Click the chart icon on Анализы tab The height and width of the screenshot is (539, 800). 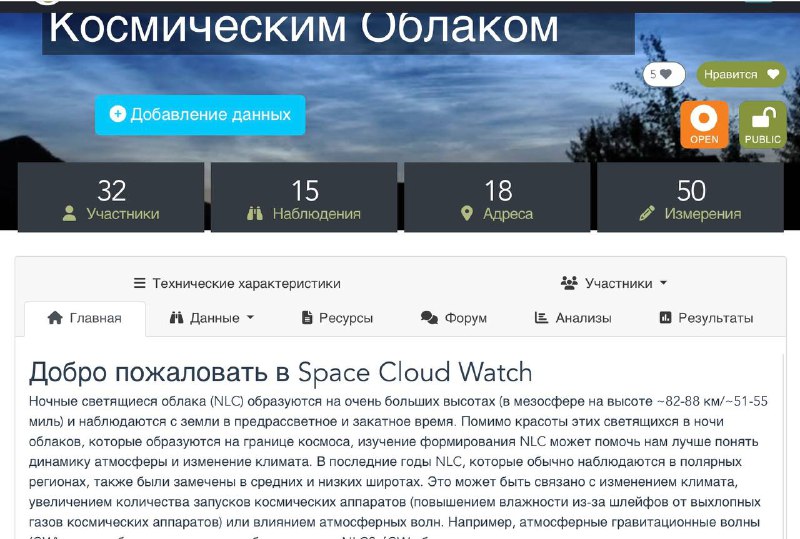click(541, 317)
